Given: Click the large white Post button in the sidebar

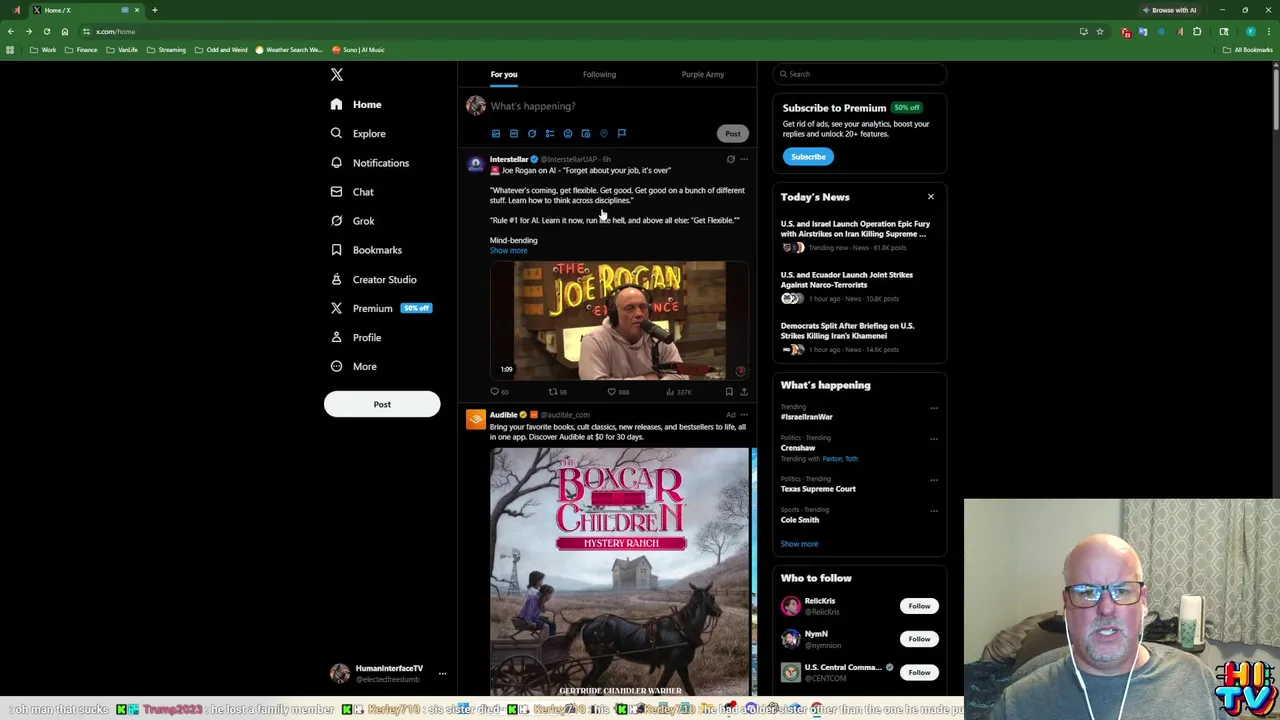Looking at the screenshot, I should coord(382,404).
